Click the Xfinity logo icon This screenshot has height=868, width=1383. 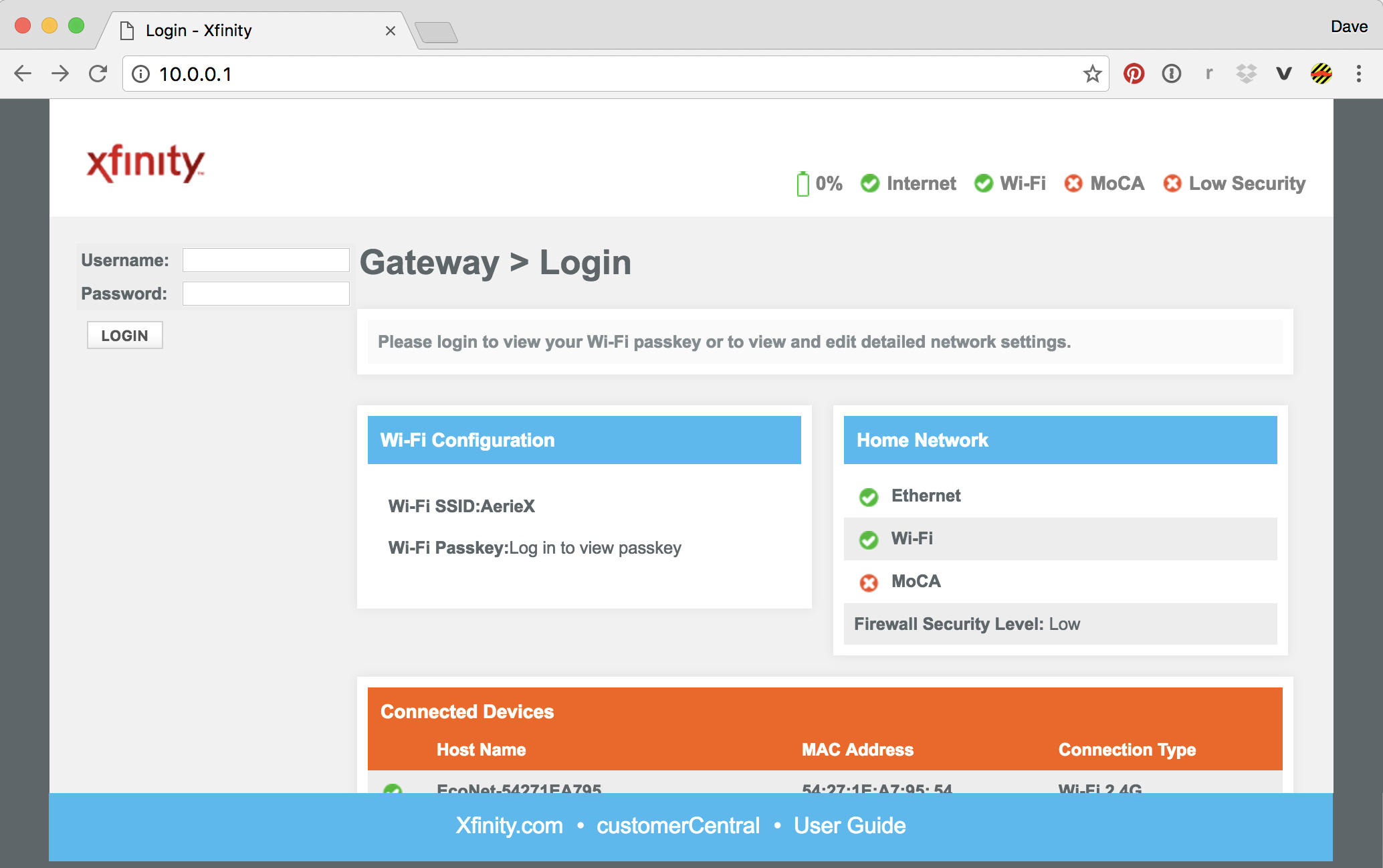(x=148, y=163)
